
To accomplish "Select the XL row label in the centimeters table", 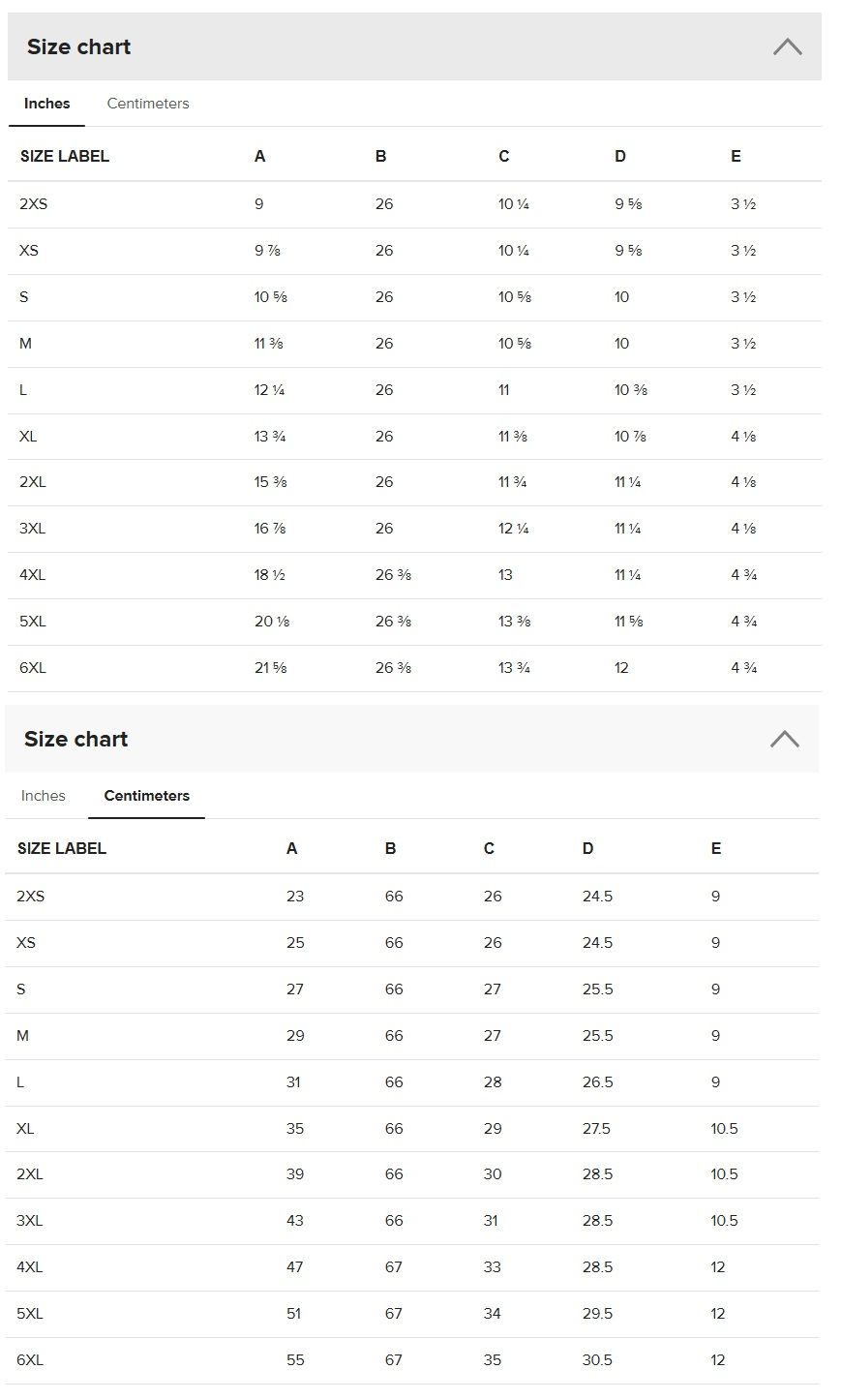I will coord(25,1129).
